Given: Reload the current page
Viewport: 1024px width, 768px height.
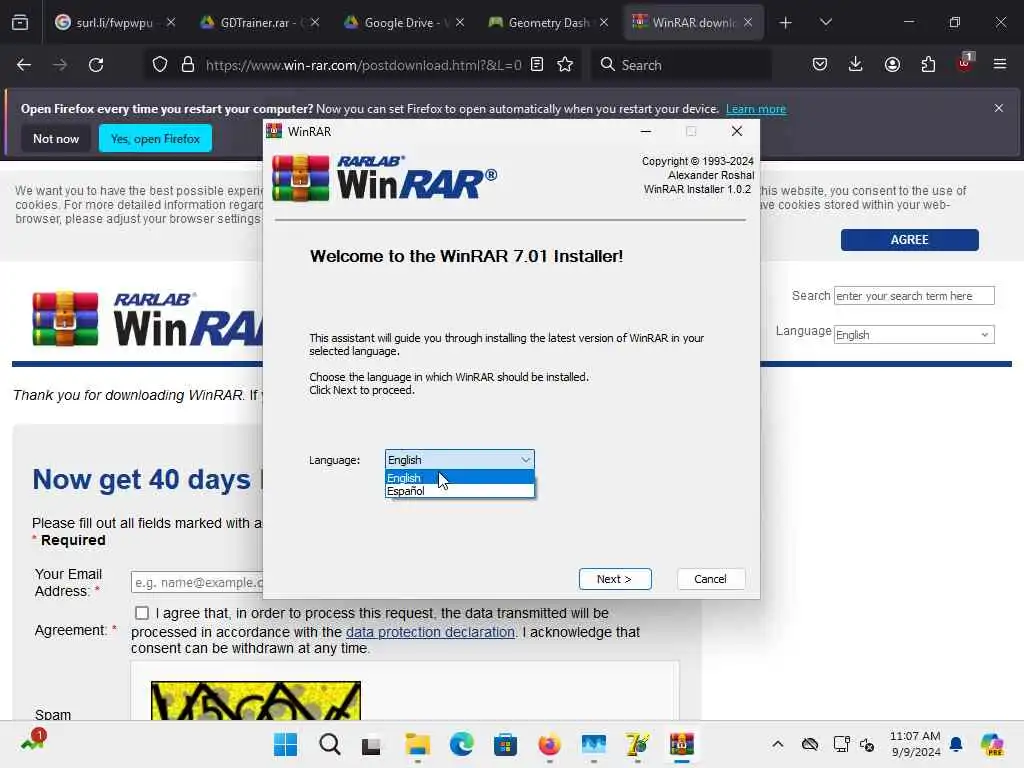Looking at the screenshot, I should [x=96, y=65].
